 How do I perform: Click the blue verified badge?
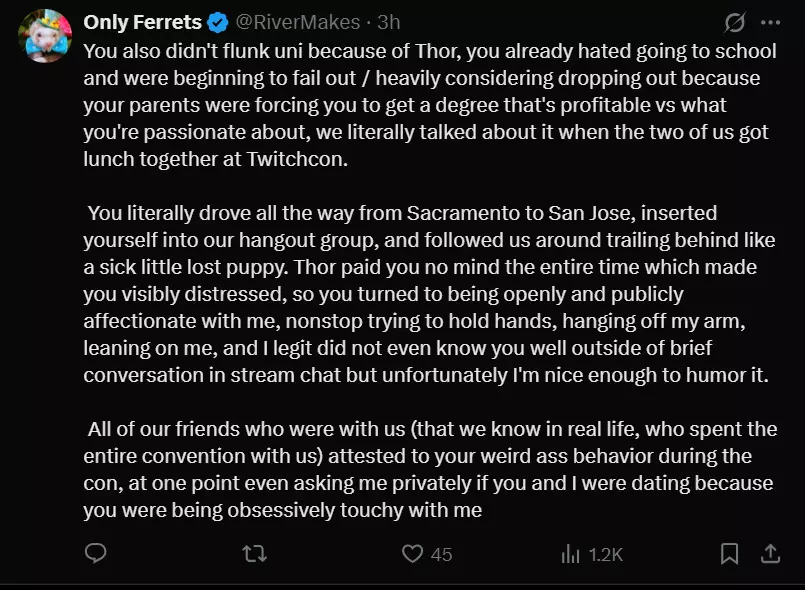pos(218,23)
